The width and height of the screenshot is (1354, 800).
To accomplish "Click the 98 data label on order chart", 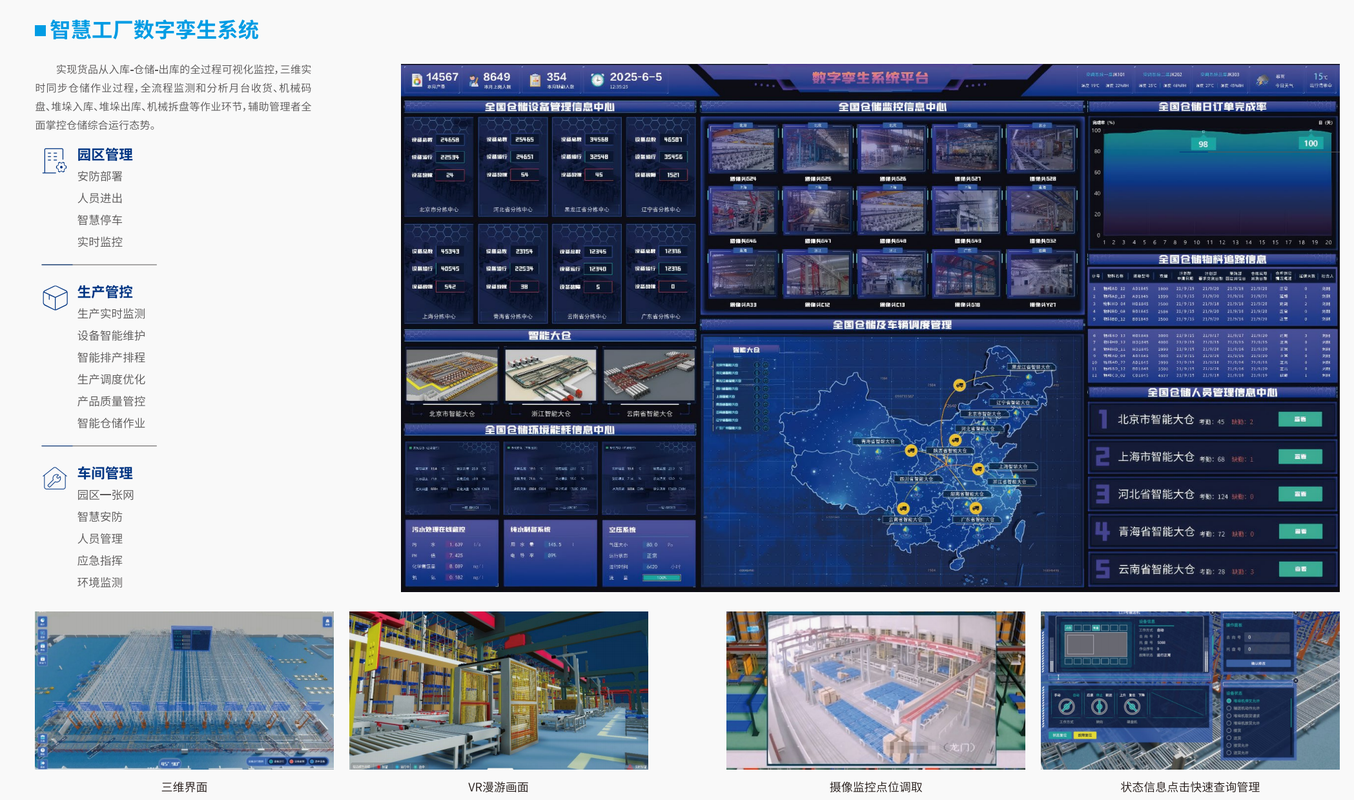I will [x=1203, y=145].
